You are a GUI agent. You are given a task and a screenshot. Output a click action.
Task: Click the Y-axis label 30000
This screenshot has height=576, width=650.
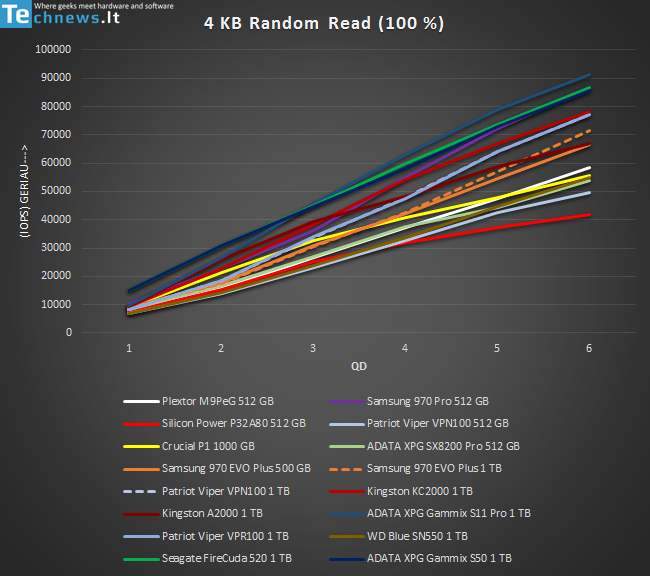pyautogui.click(x=56, y=248)
